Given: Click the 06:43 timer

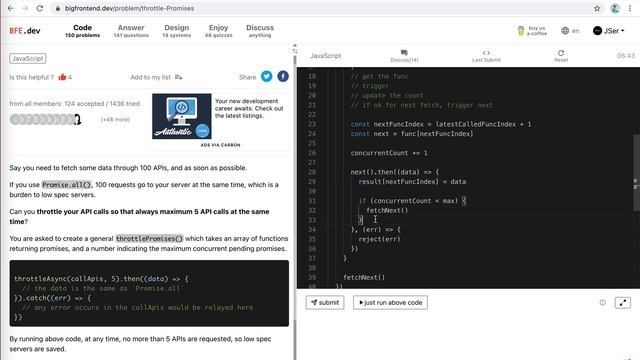Looking at the screenshot, I should tap(626, 56).
